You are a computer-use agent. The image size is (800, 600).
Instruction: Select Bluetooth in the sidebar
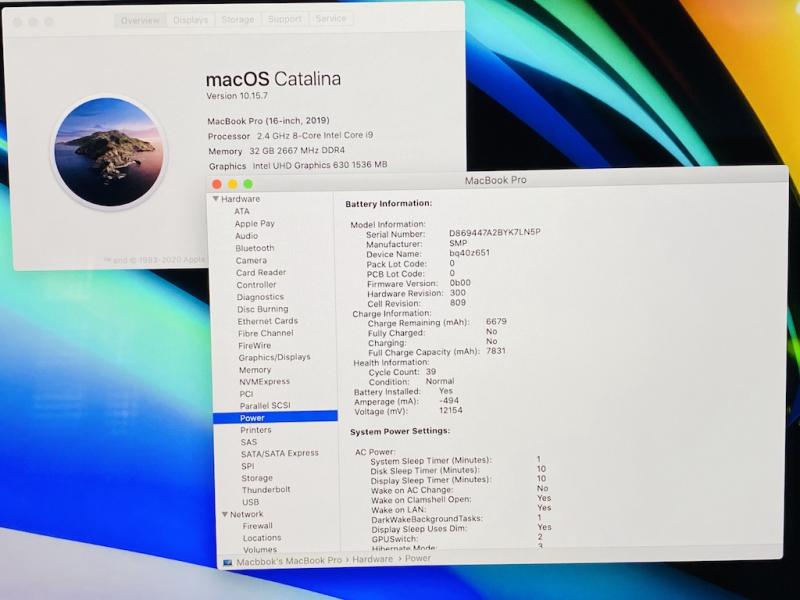point(255,248)
